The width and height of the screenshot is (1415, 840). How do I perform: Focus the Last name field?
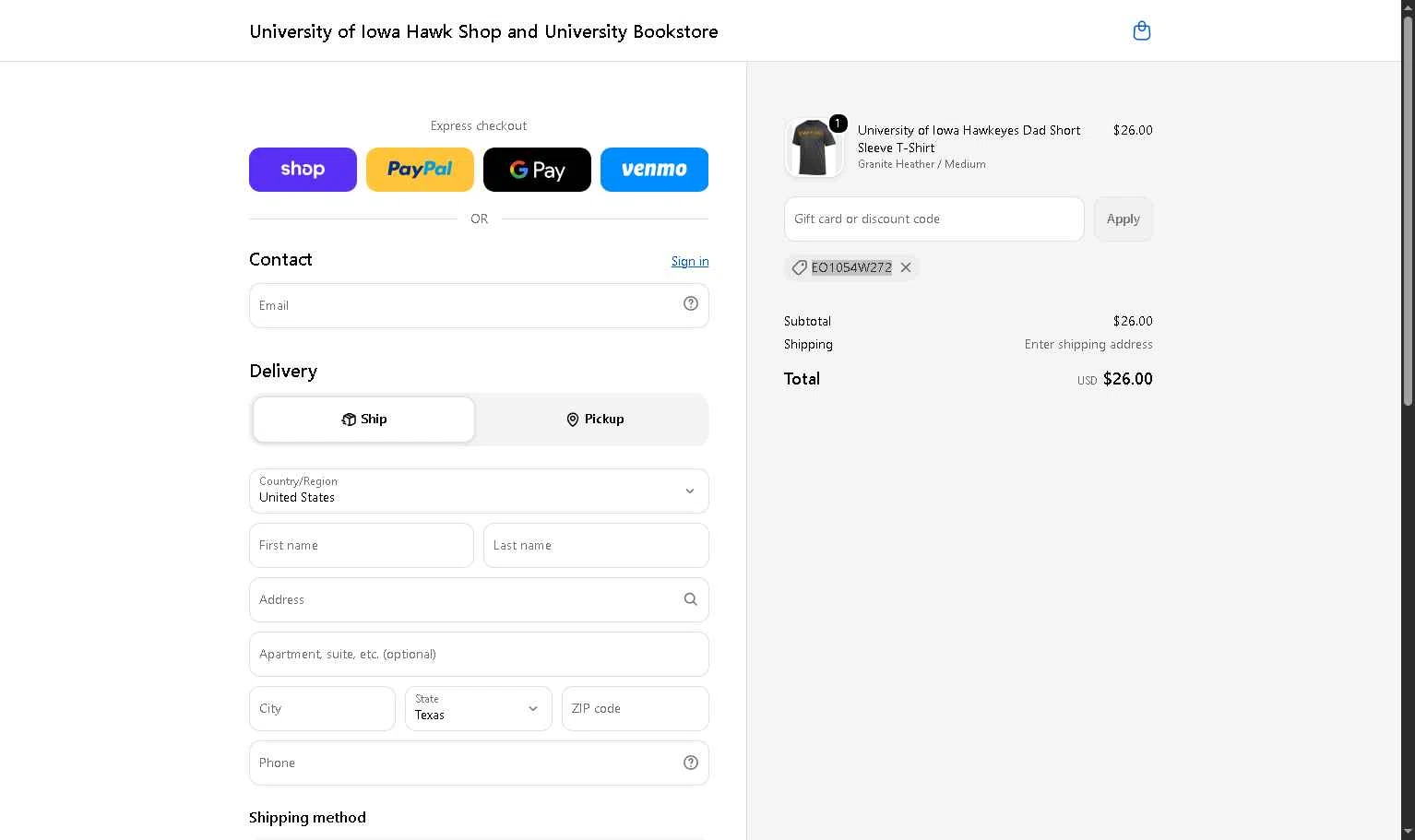(596, 545)
